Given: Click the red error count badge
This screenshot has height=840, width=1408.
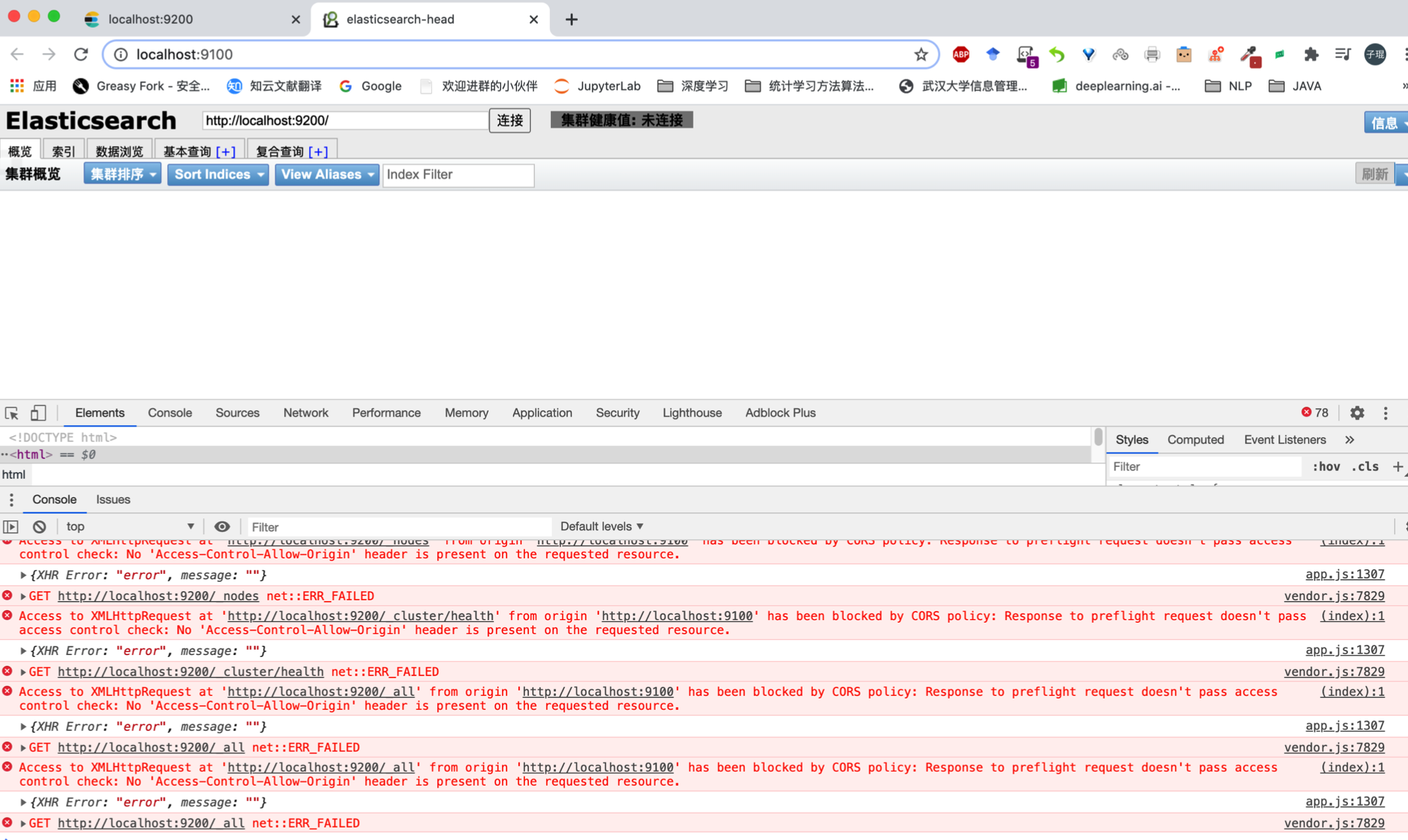Looking at the screenshot, I should (x=1314, y=413).
